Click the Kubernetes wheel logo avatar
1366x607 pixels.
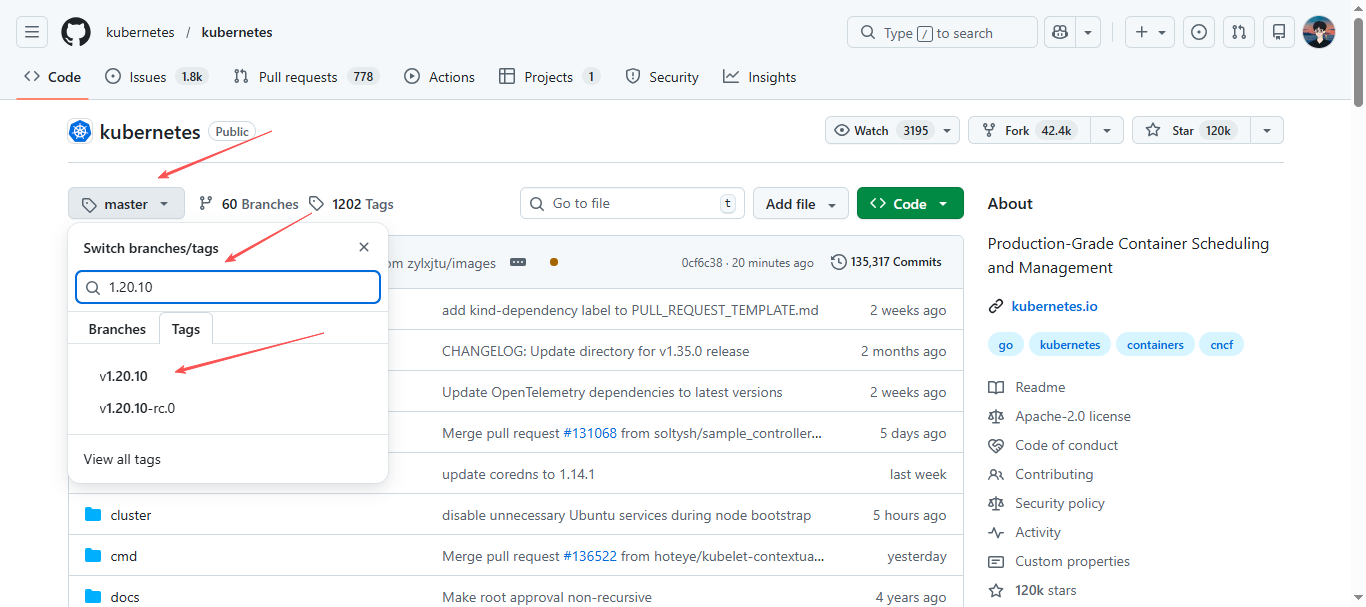80,131
